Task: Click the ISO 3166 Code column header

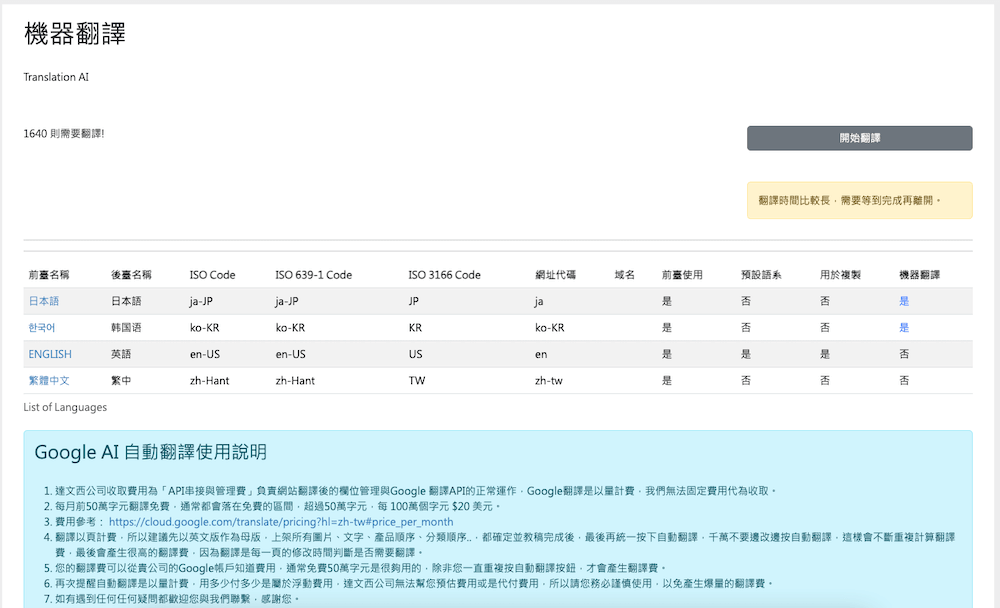Action: (x=445, y=275)
